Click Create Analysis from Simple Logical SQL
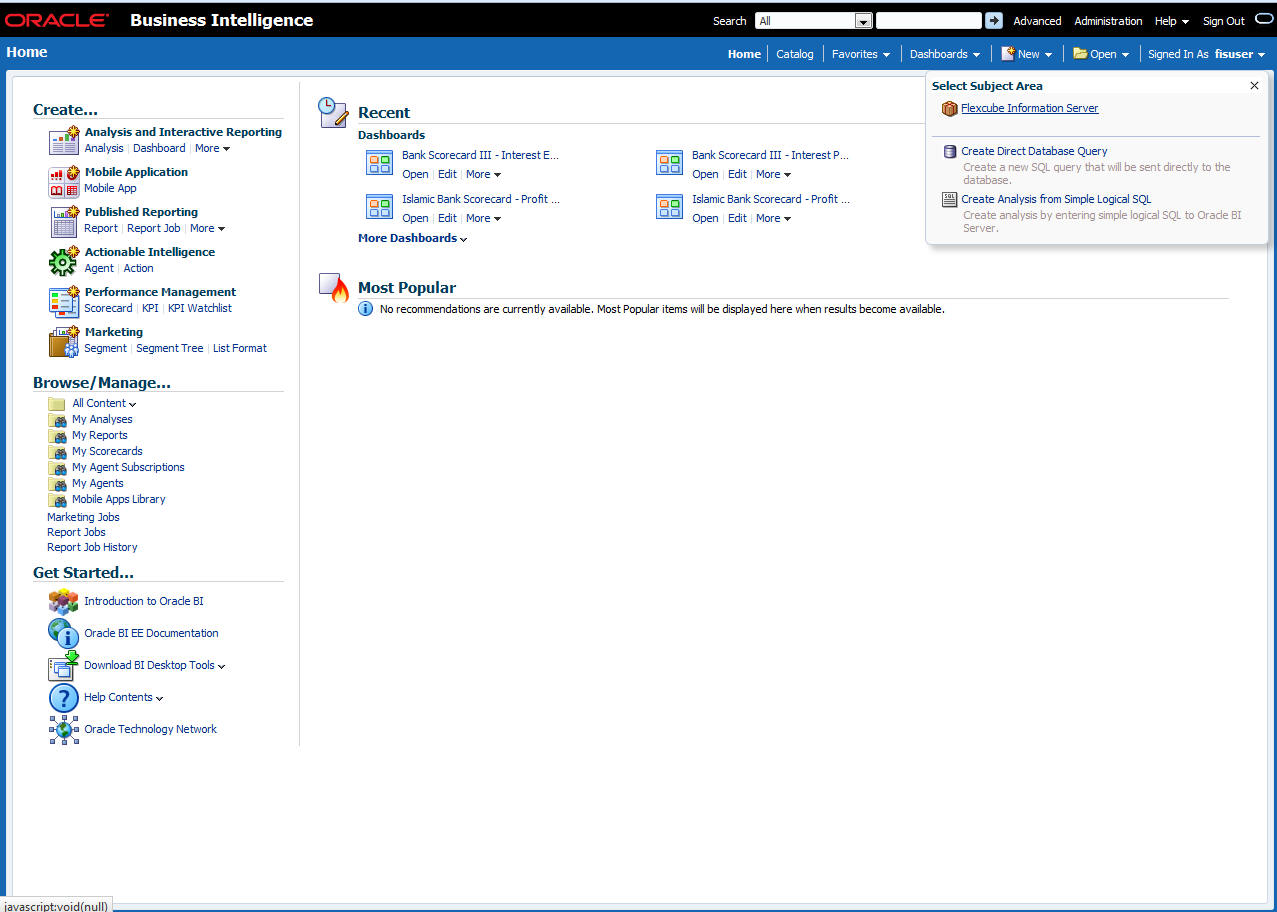 tap(1056, 199)
